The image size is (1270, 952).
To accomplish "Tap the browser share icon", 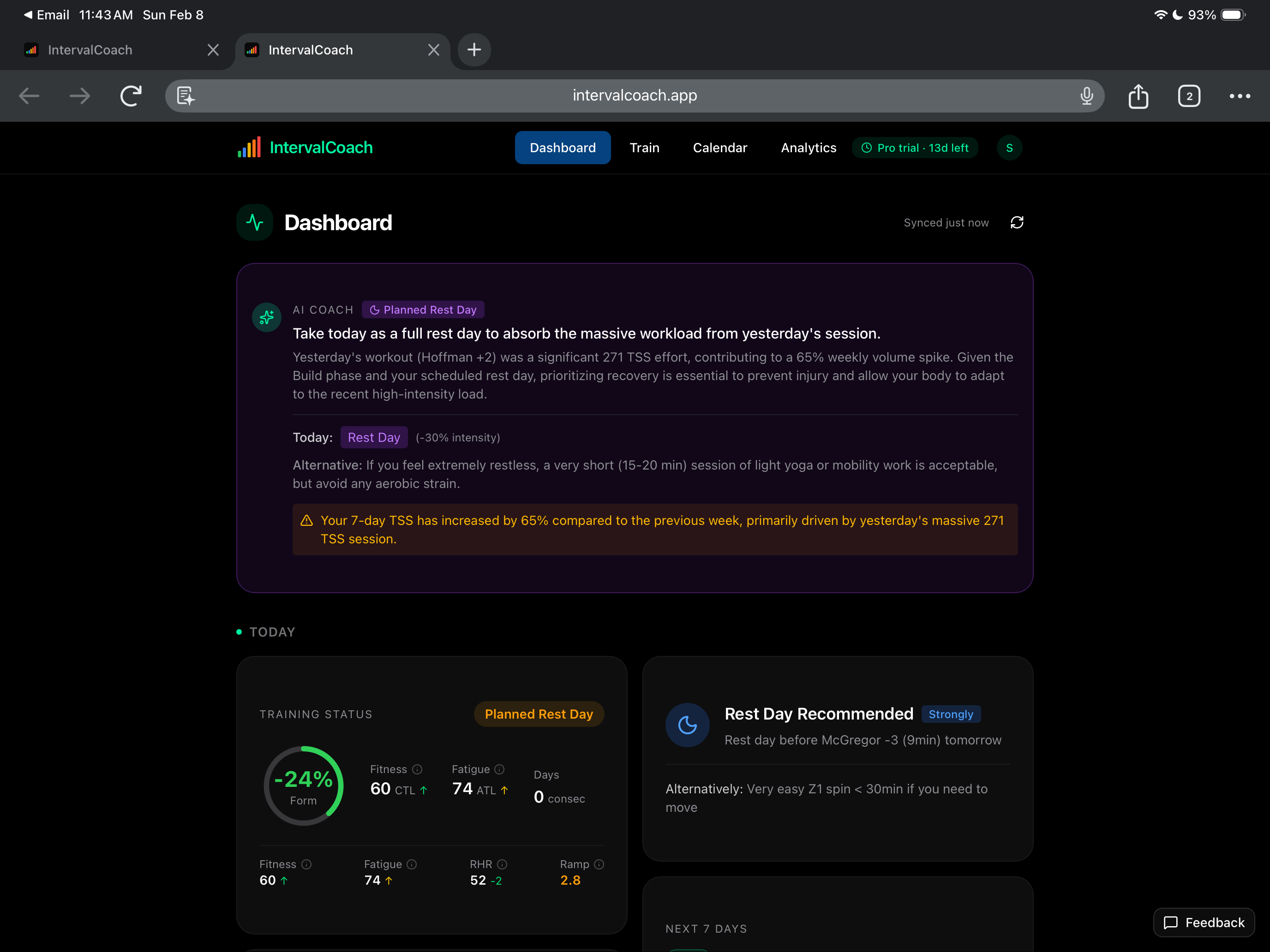I will (1138, 96).
